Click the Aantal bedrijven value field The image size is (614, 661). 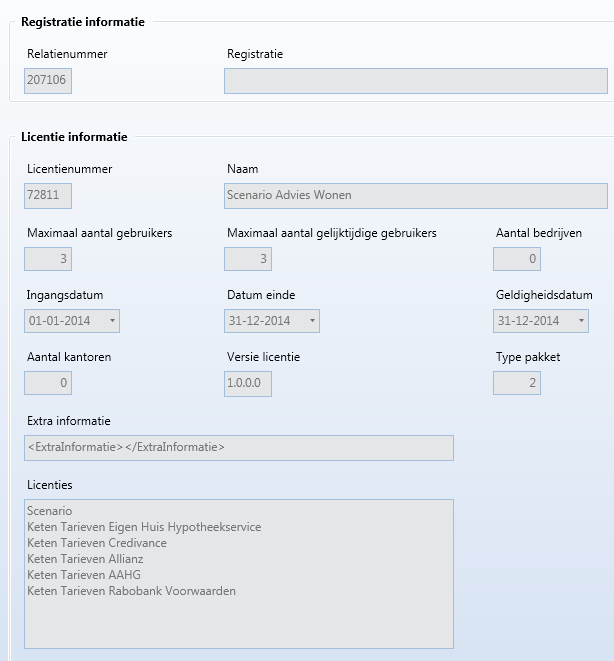coord(517,259)
